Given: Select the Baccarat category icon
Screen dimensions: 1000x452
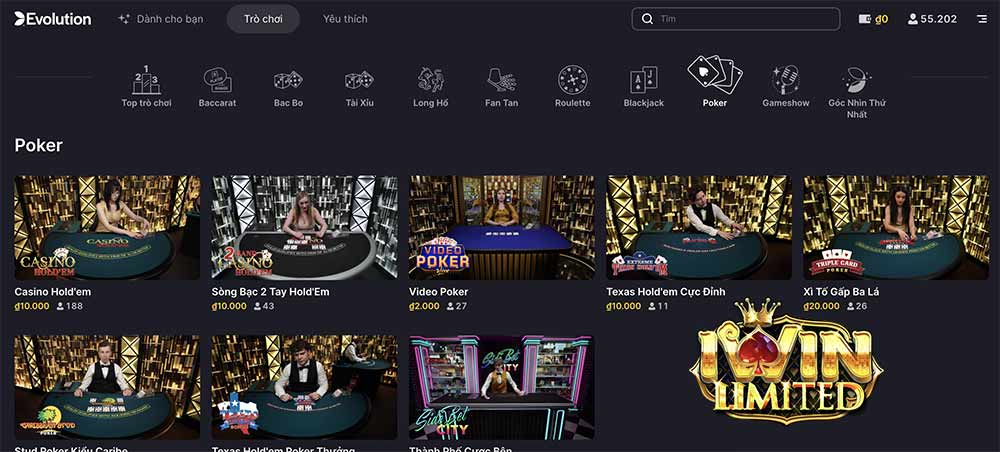Looking at the screenshot, I should pos(217,80).
